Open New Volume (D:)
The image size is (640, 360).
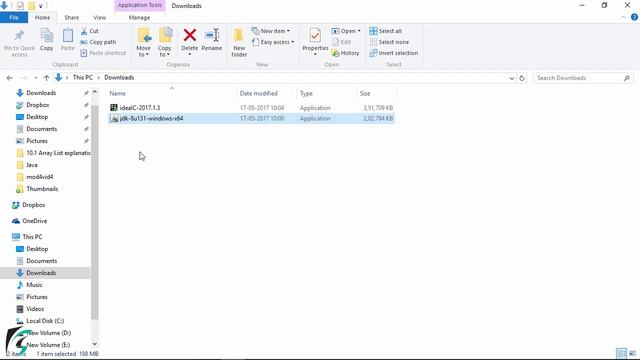point(49,333)
